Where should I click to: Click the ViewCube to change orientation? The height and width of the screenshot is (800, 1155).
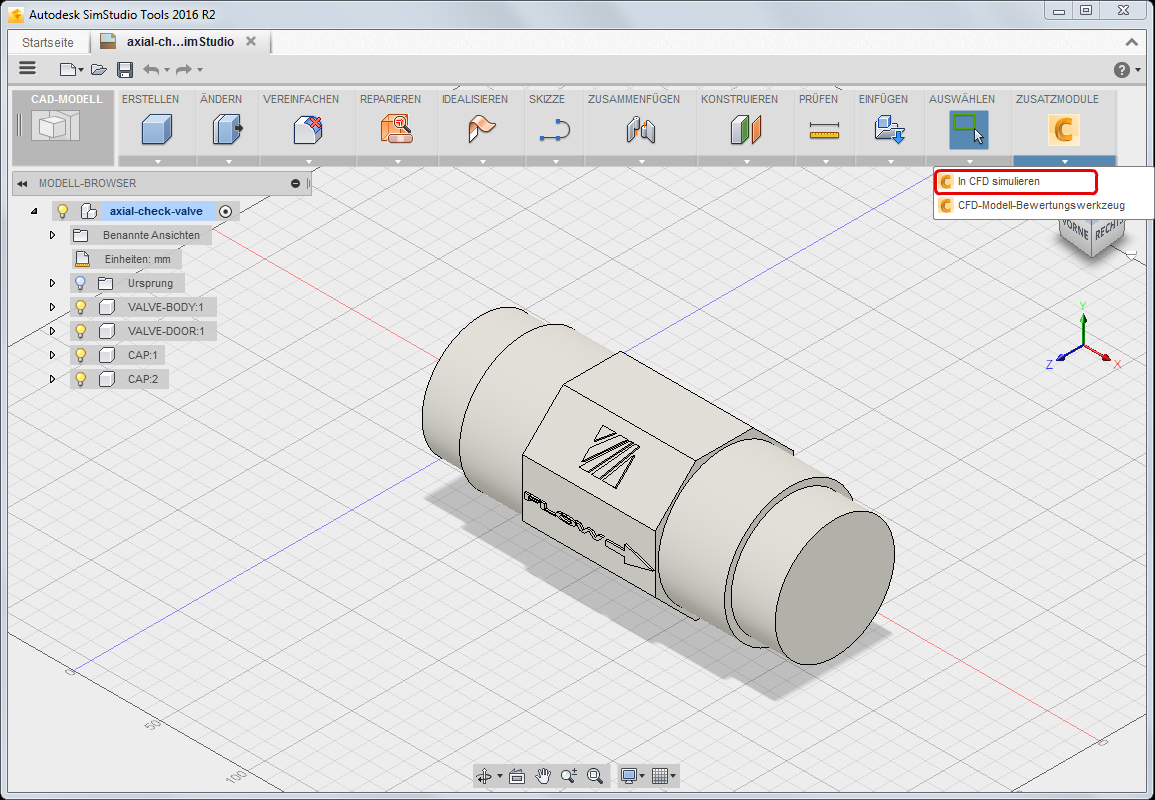[1092, 235]
